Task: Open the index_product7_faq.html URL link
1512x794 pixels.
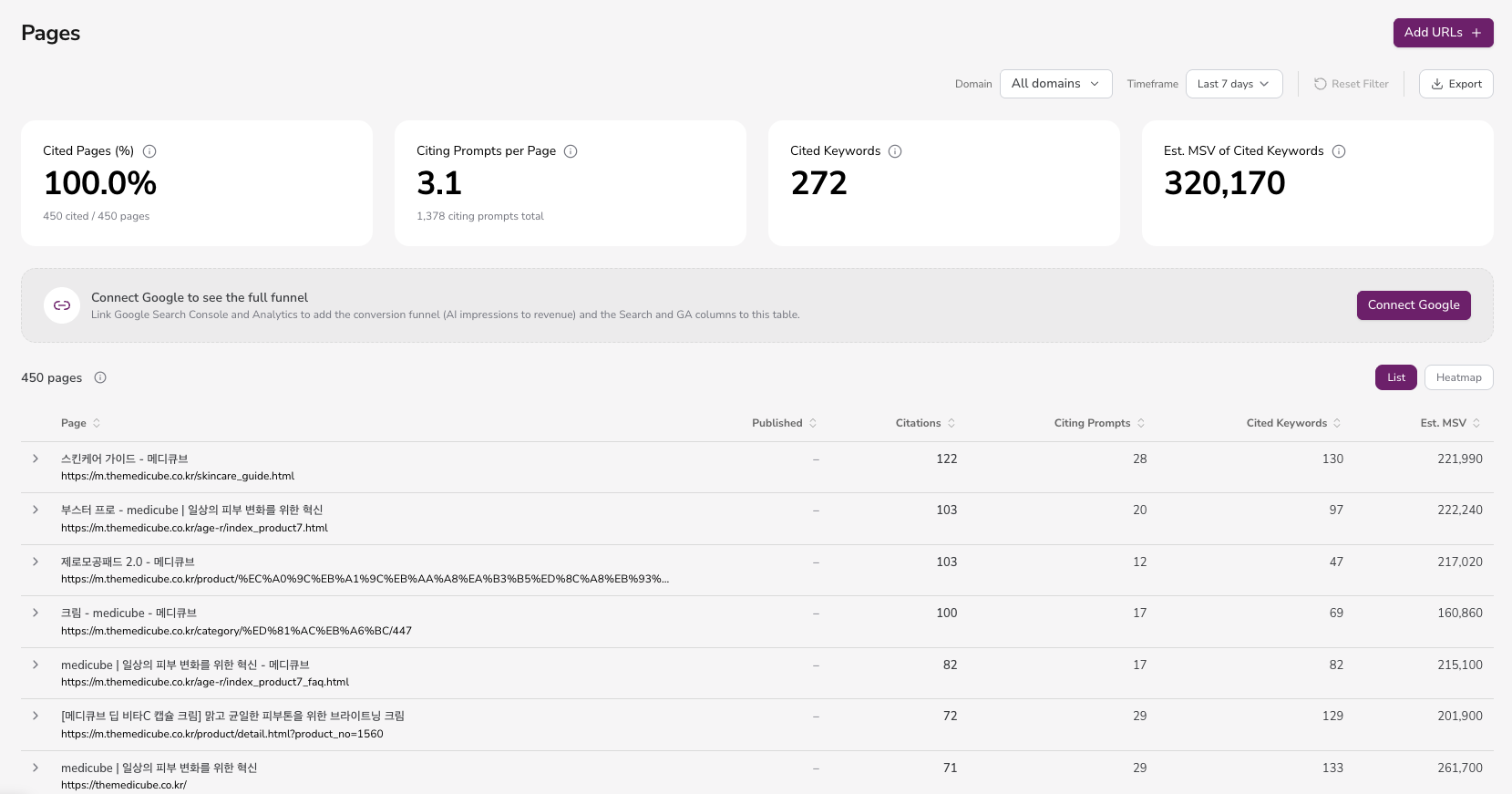Action: (x=205, y=682)
